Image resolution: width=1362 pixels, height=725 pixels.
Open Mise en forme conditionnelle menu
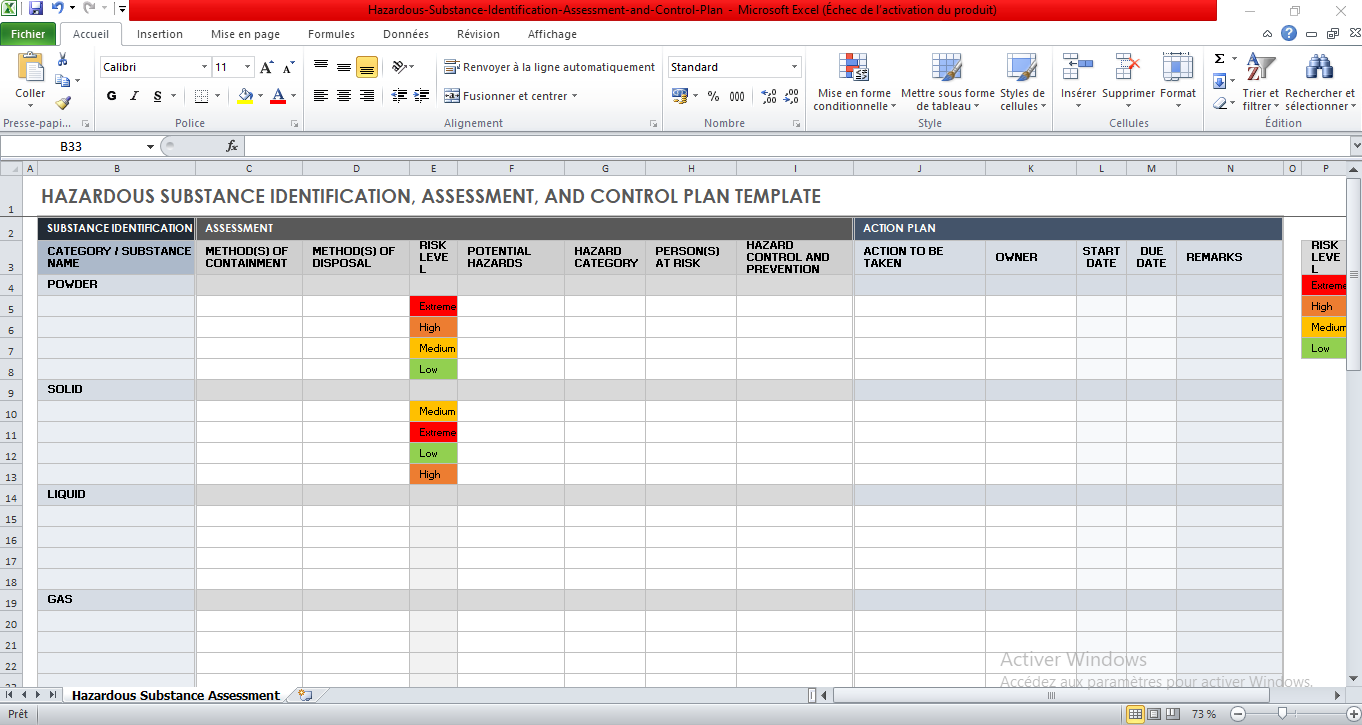[854, 82]
